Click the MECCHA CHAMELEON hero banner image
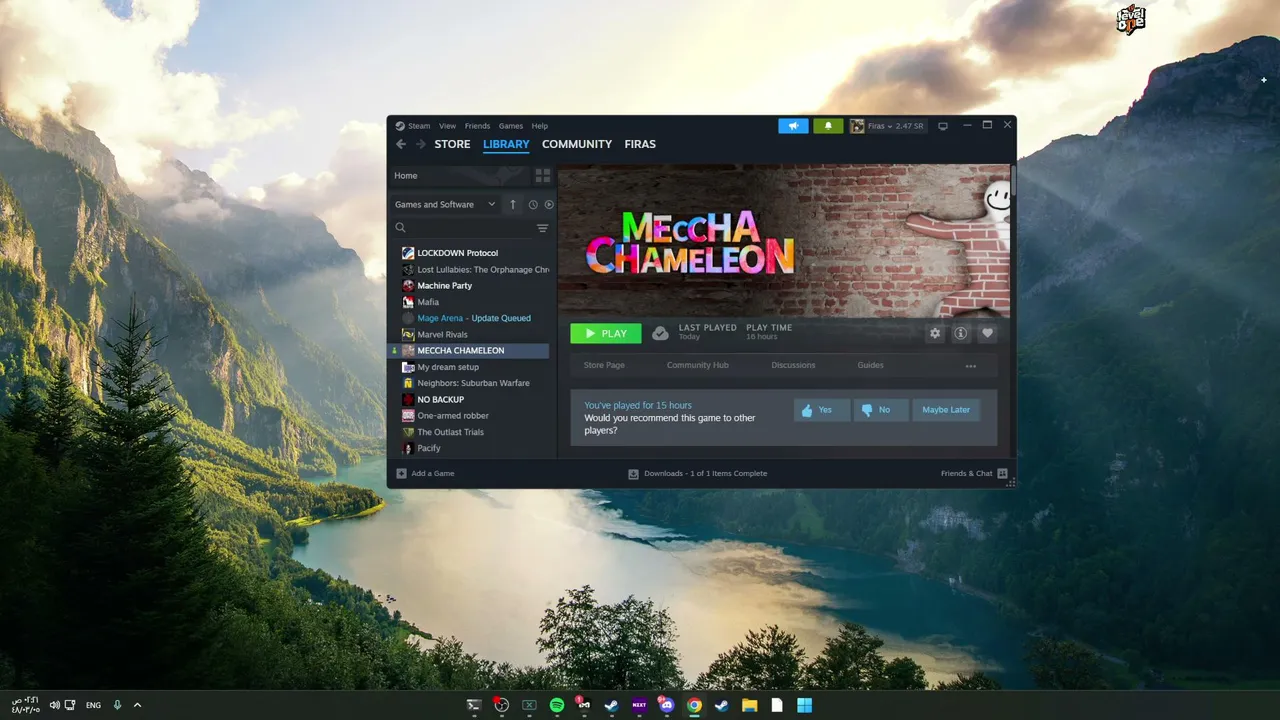 click(784, 240)
